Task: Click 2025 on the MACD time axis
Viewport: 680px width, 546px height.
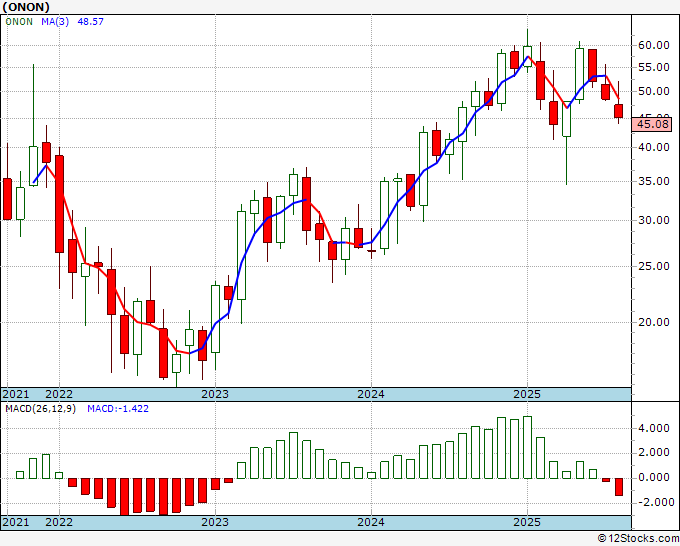Action: click(x=527, y=522)
